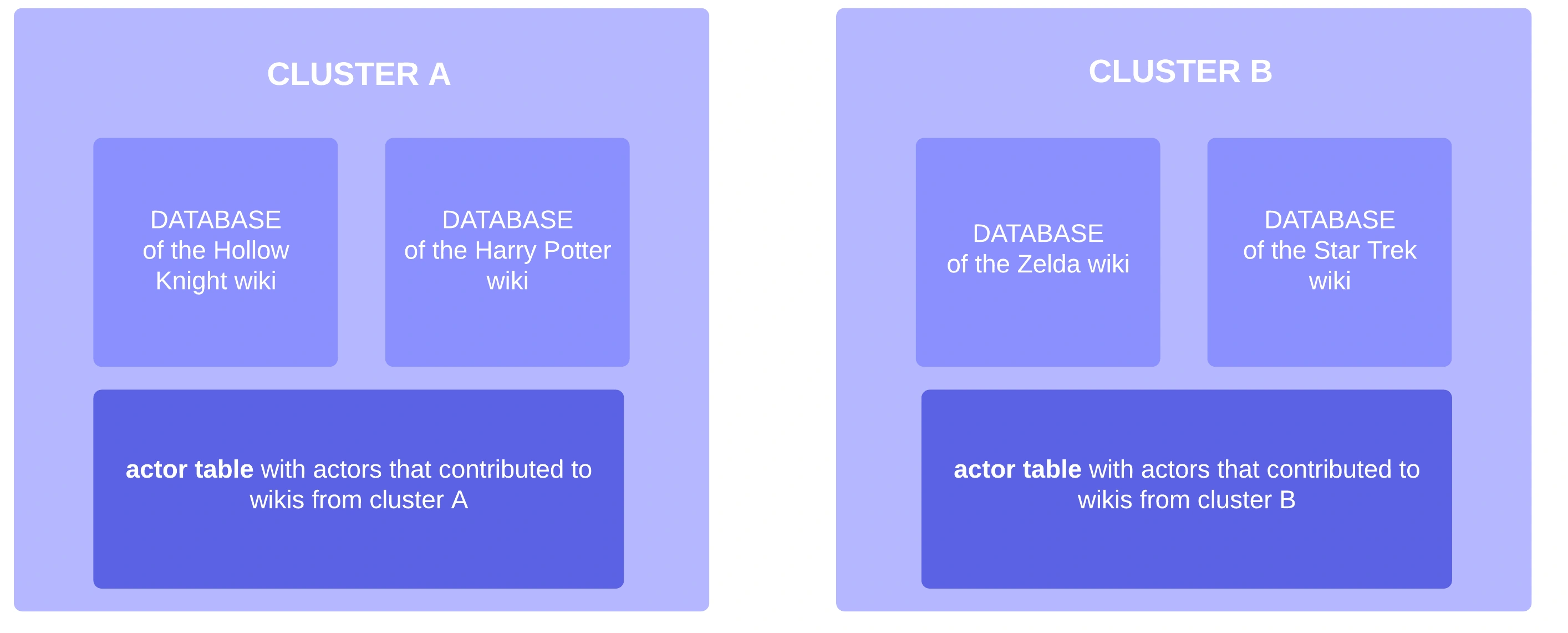The height and width of the screenshot is (633, 1568).
Task: Click the "of the Star Trek" line
Action: pos(1329,250)
